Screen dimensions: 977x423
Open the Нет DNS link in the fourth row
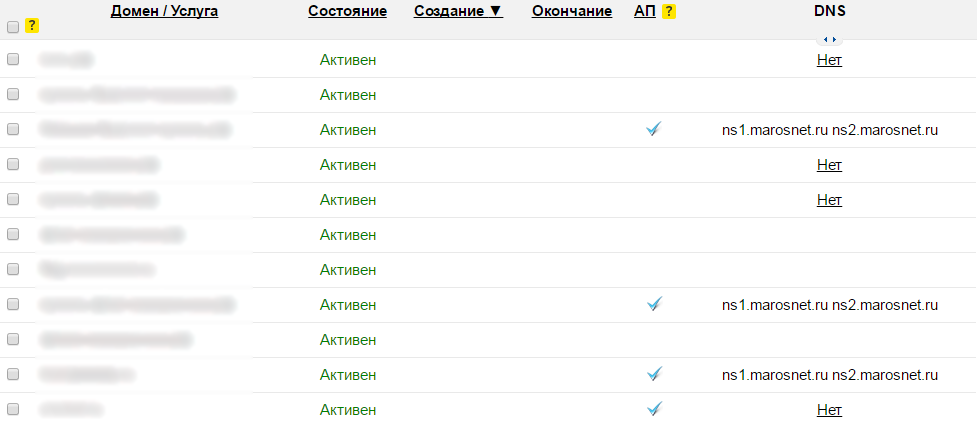coord(829,165)
